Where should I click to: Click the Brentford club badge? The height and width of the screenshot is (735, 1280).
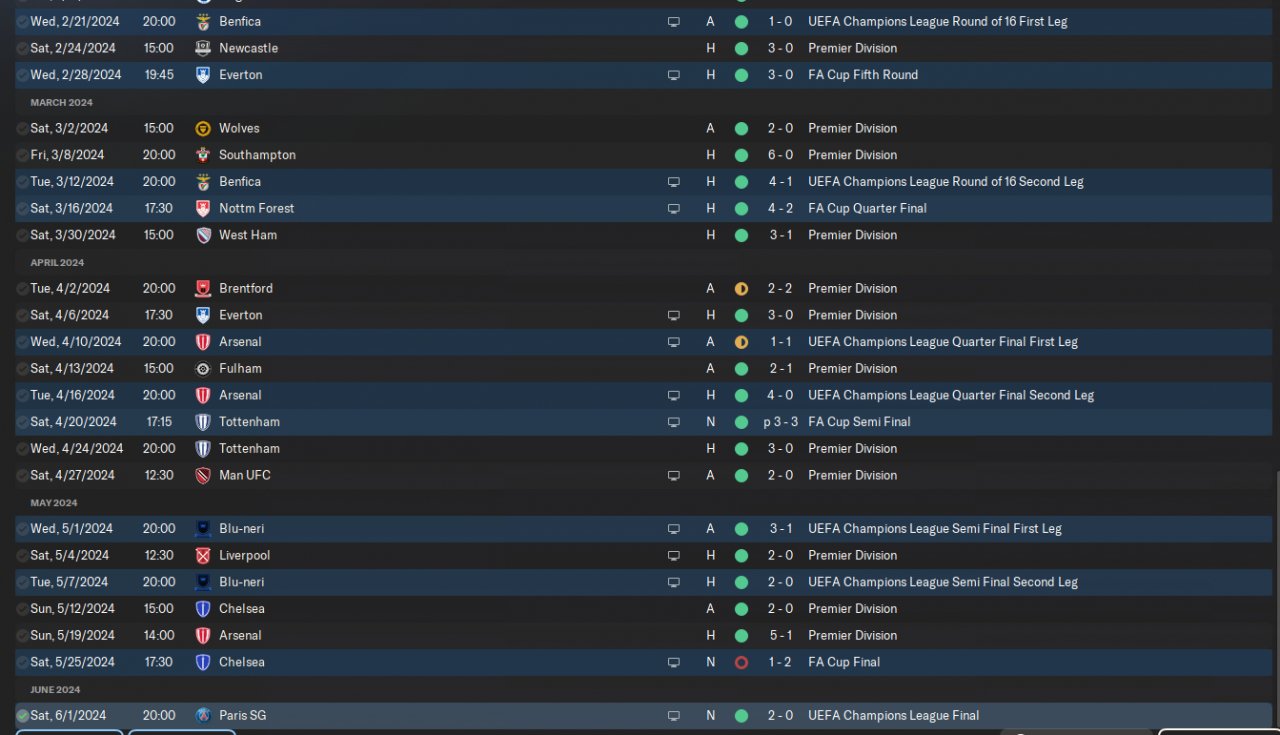pos(203,288)
